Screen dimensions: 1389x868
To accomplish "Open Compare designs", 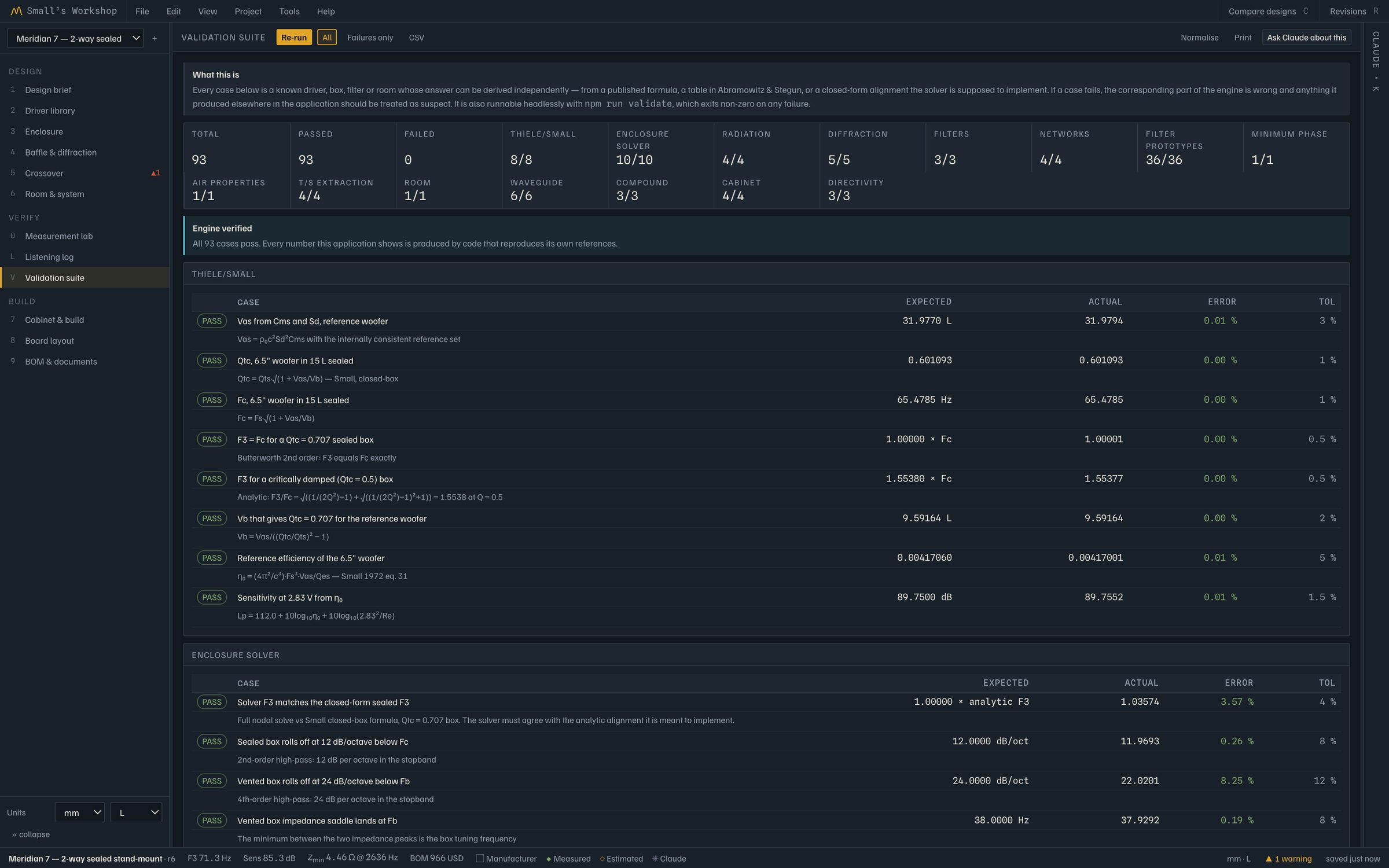I will pyautogui.click(x=1267, y=11).
